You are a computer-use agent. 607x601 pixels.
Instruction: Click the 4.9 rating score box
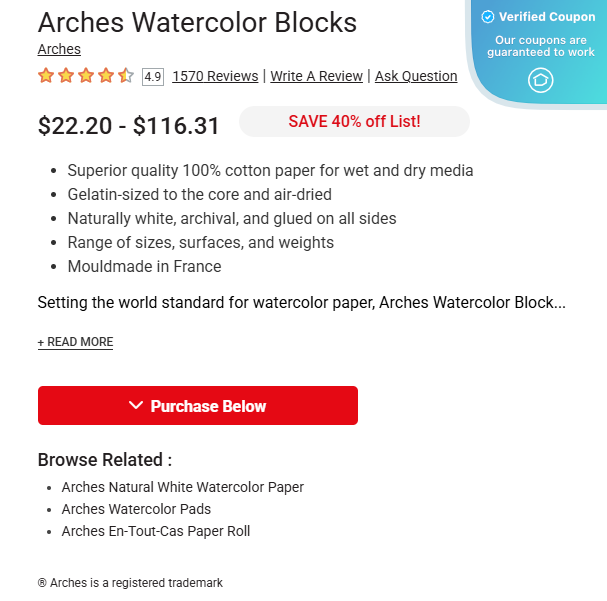point(153,77)
